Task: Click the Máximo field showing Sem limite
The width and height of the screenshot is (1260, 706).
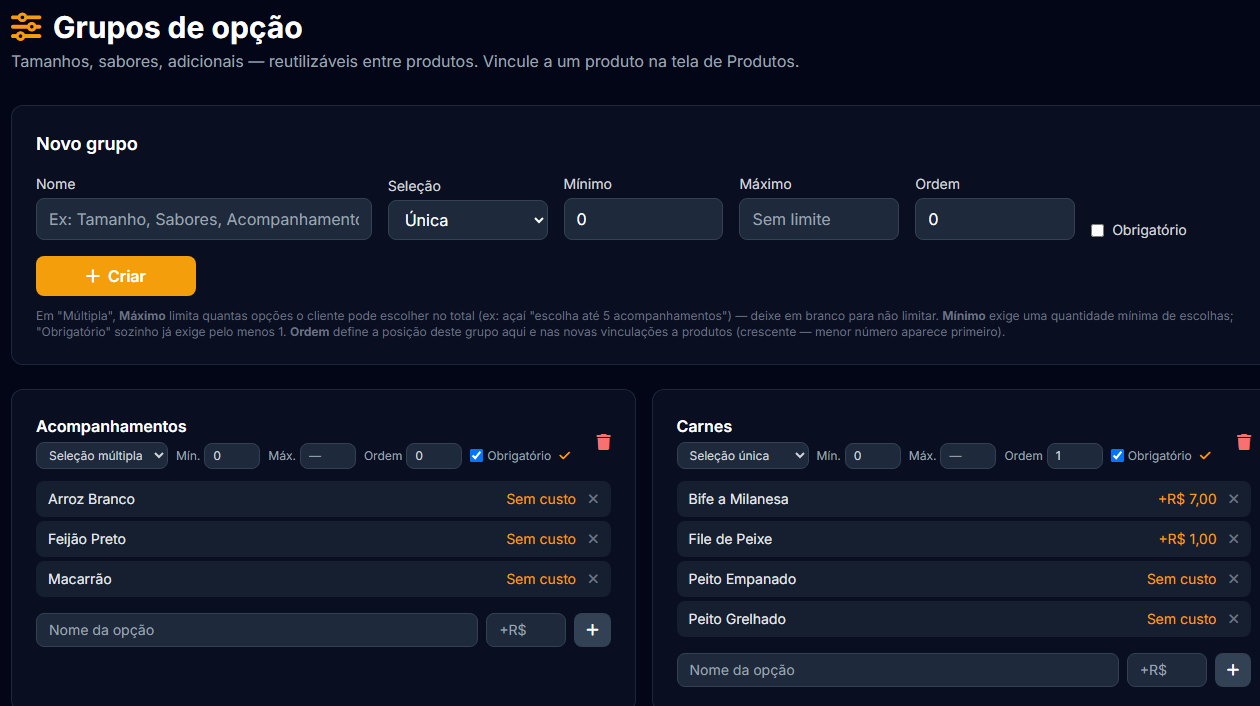Action: pos(819,219)
